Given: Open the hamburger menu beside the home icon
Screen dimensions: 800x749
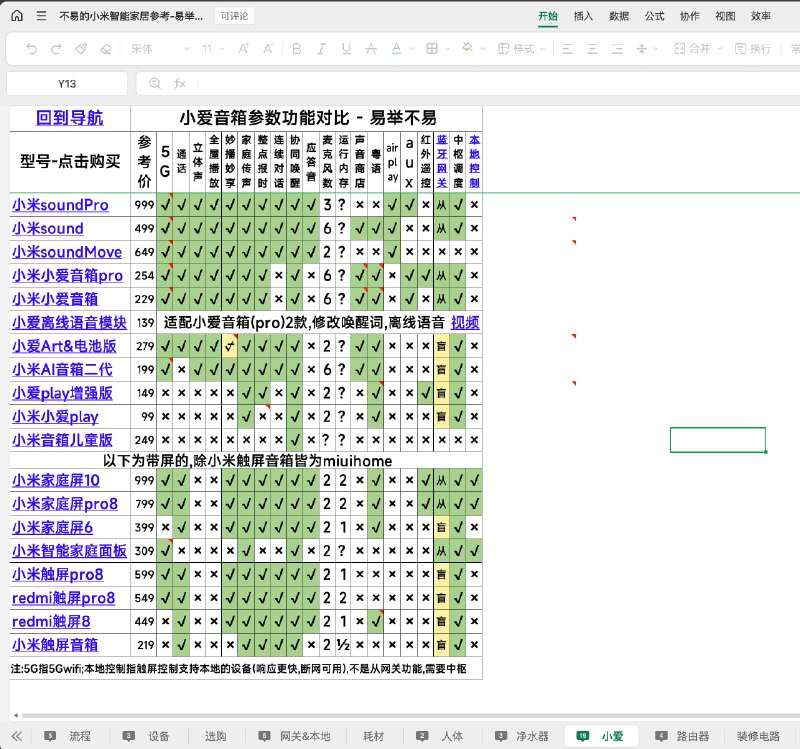Looking at the screenshot, I should coord(41,16).
